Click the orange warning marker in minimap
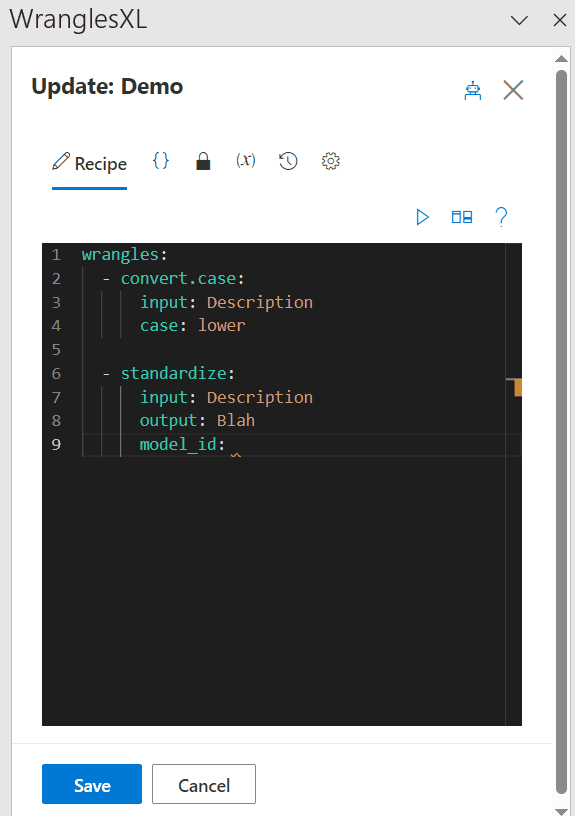The height and width of the screenshot is (816, 575). coord(518,388)
